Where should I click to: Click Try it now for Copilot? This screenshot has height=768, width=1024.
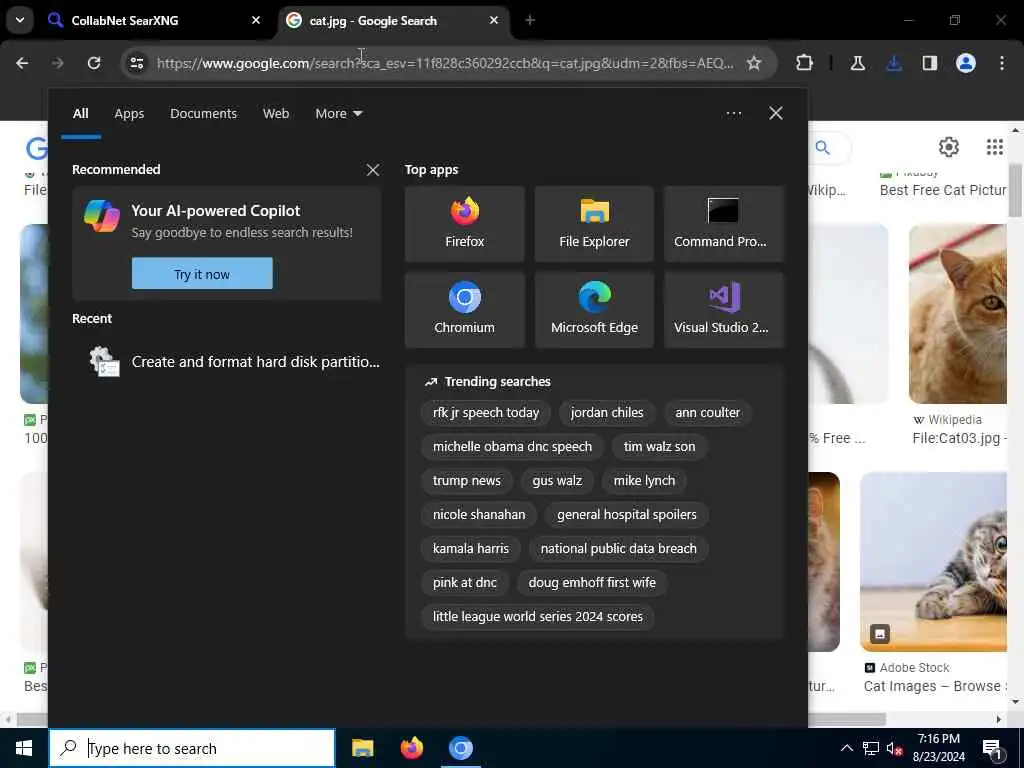pos(202,274)
